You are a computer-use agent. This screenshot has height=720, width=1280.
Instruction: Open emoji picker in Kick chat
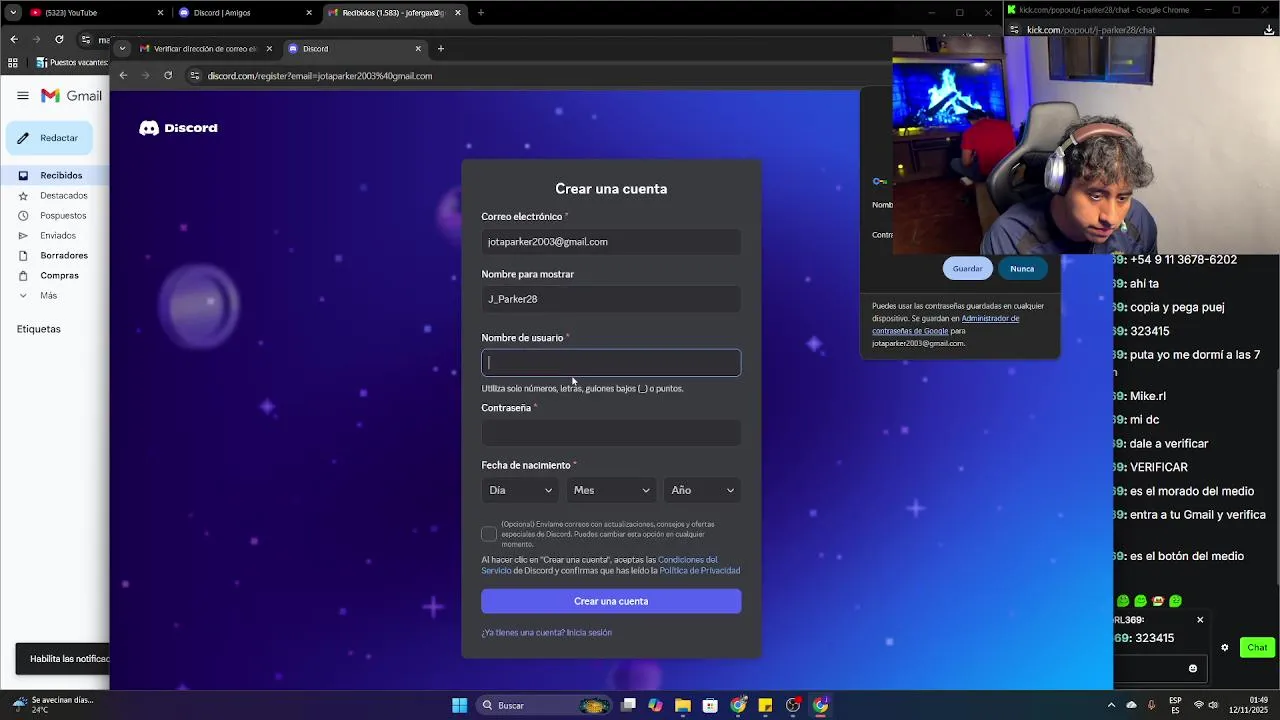pyautogui.click(x=1192, y=668)
